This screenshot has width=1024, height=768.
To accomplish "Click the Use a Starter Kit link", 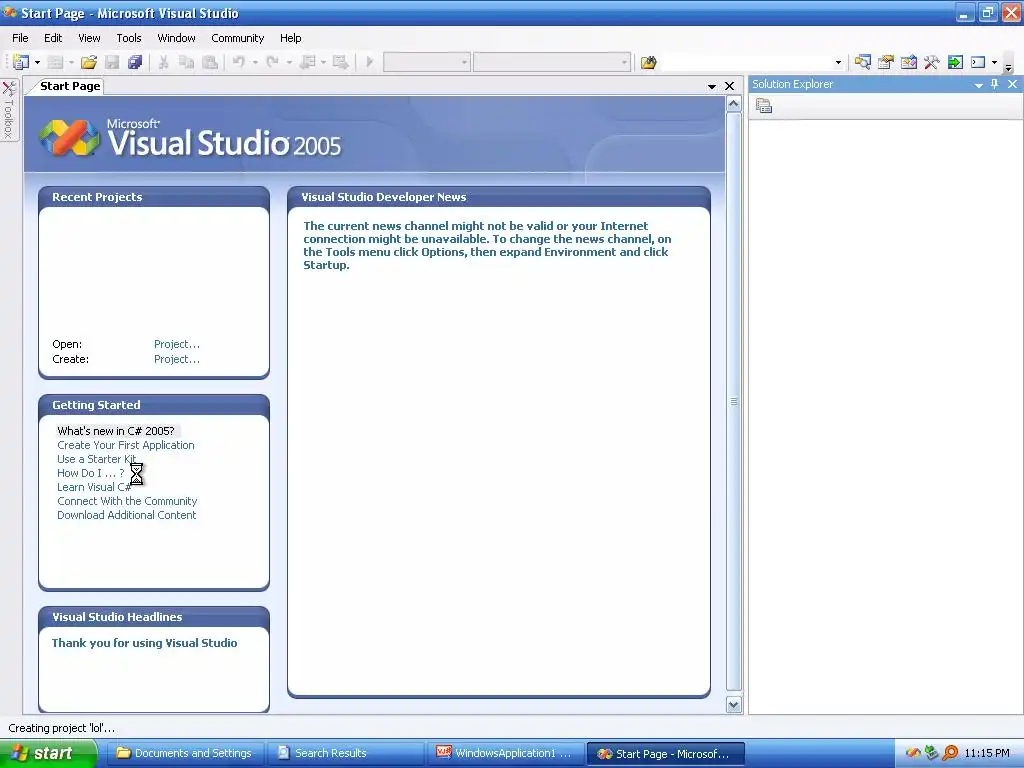I will pos(97,459).
